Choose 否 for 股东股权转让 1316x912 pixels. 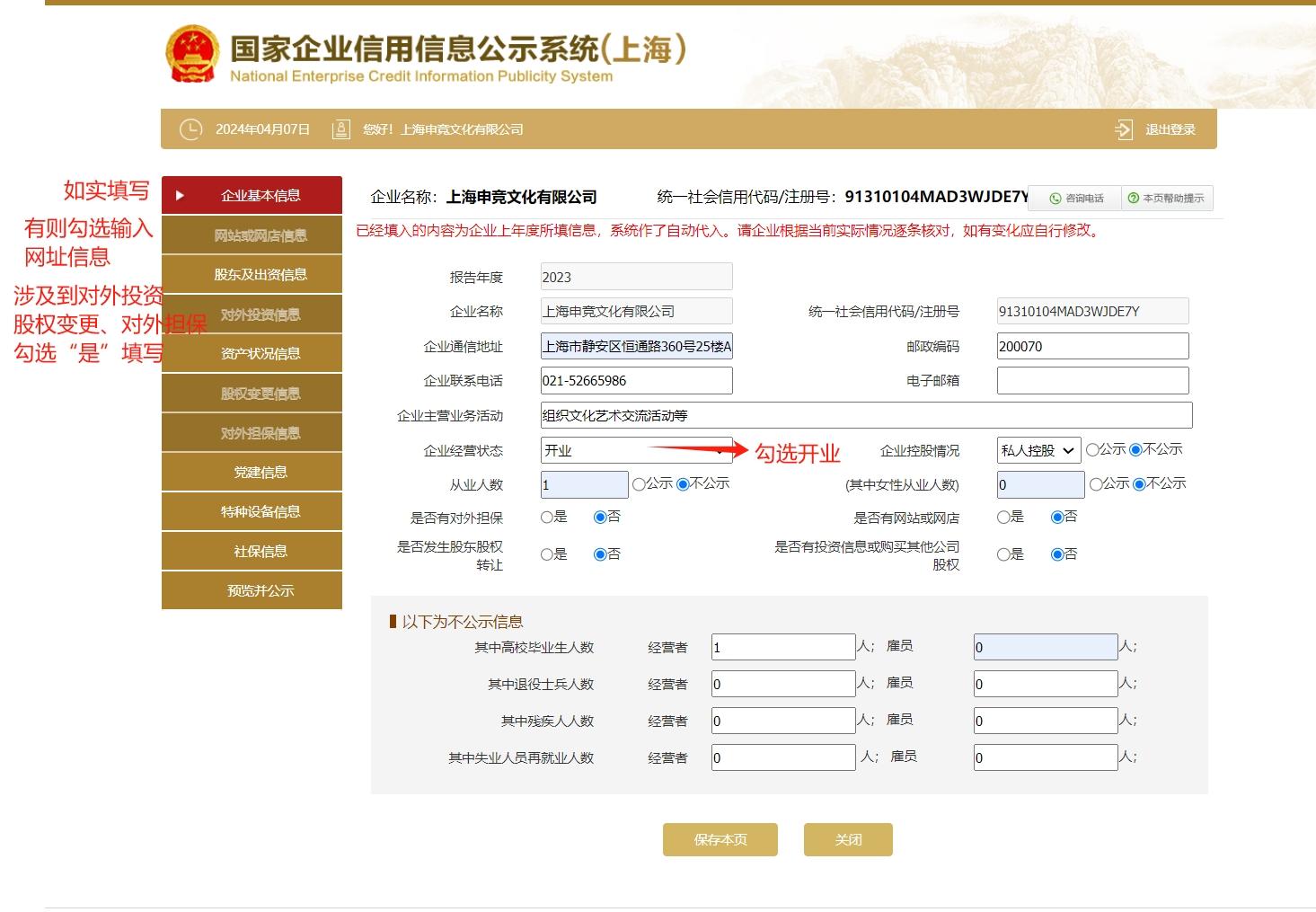click(600, 554)
